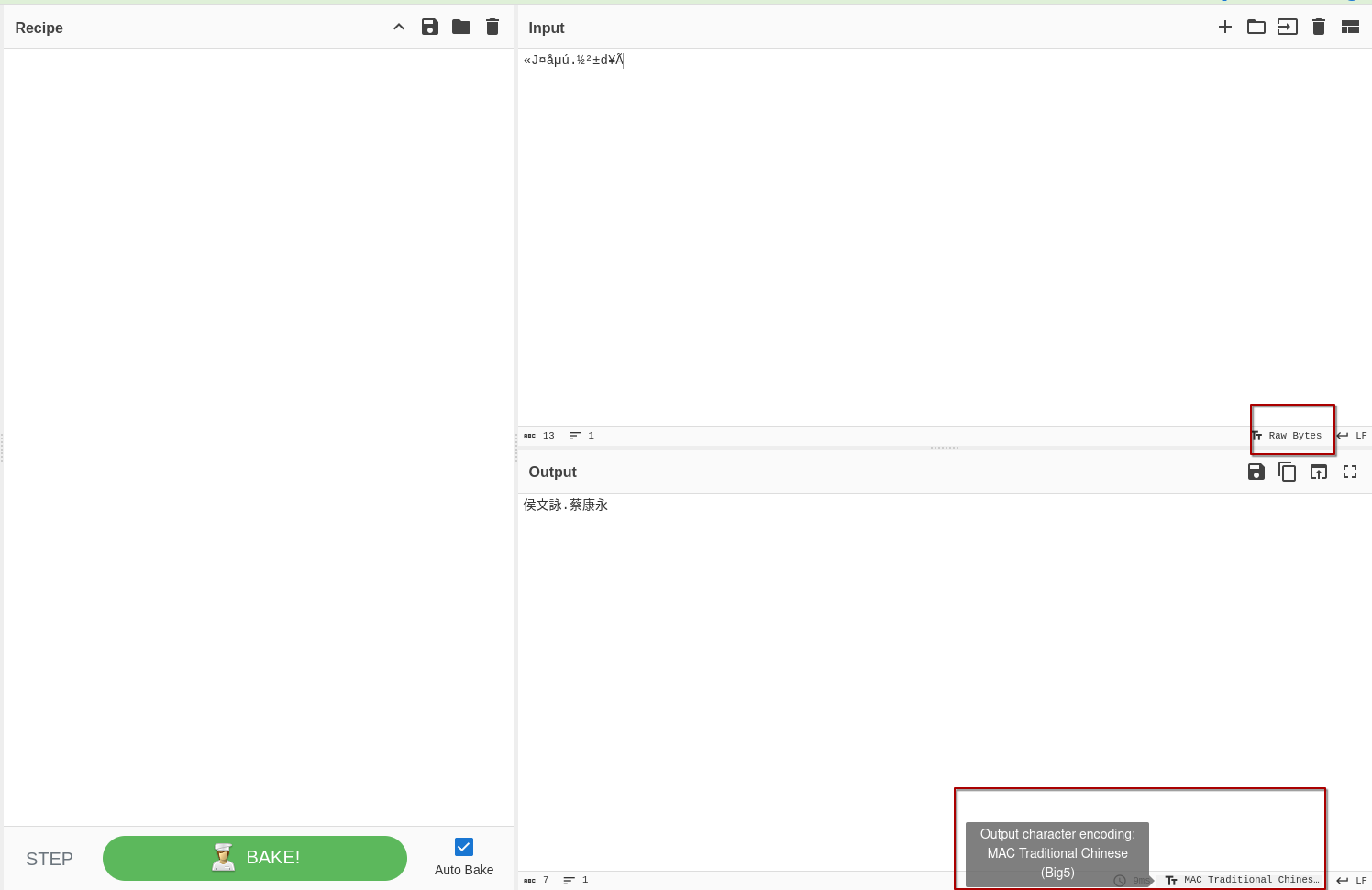Open MAC Traditional Chinese output encoding selector
The height and width of the screenshot is (890, 1372).
click(x=1243, y=880)
